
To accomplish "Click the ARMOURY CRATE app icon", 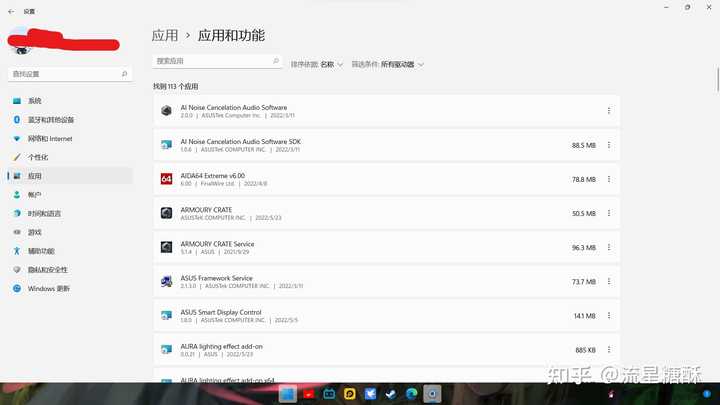I will [x=166, y=213].
